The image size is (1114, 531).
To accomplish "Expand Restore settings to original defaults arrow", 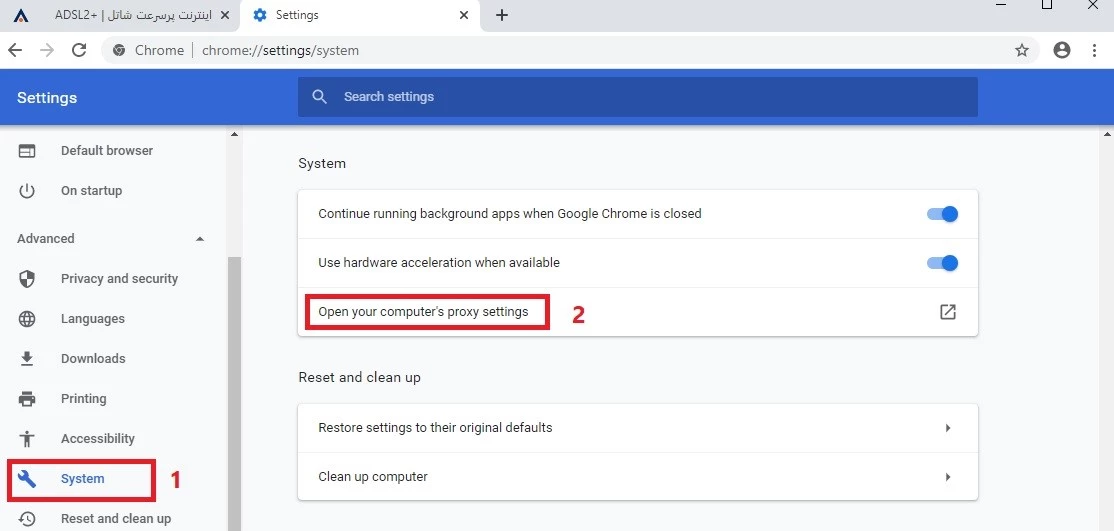I will (948, 428).
